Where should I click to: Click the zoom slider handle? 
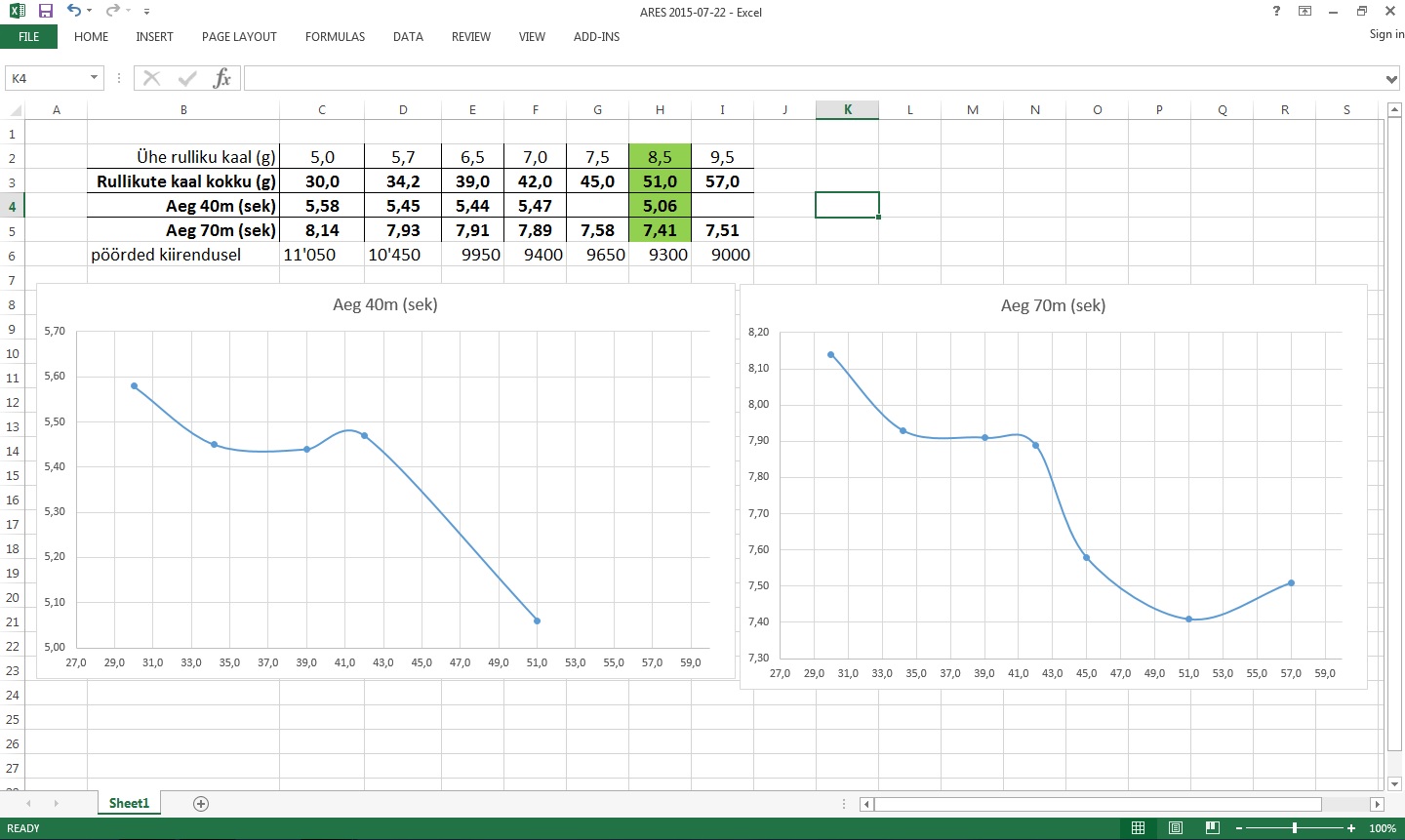[1295, 828]
